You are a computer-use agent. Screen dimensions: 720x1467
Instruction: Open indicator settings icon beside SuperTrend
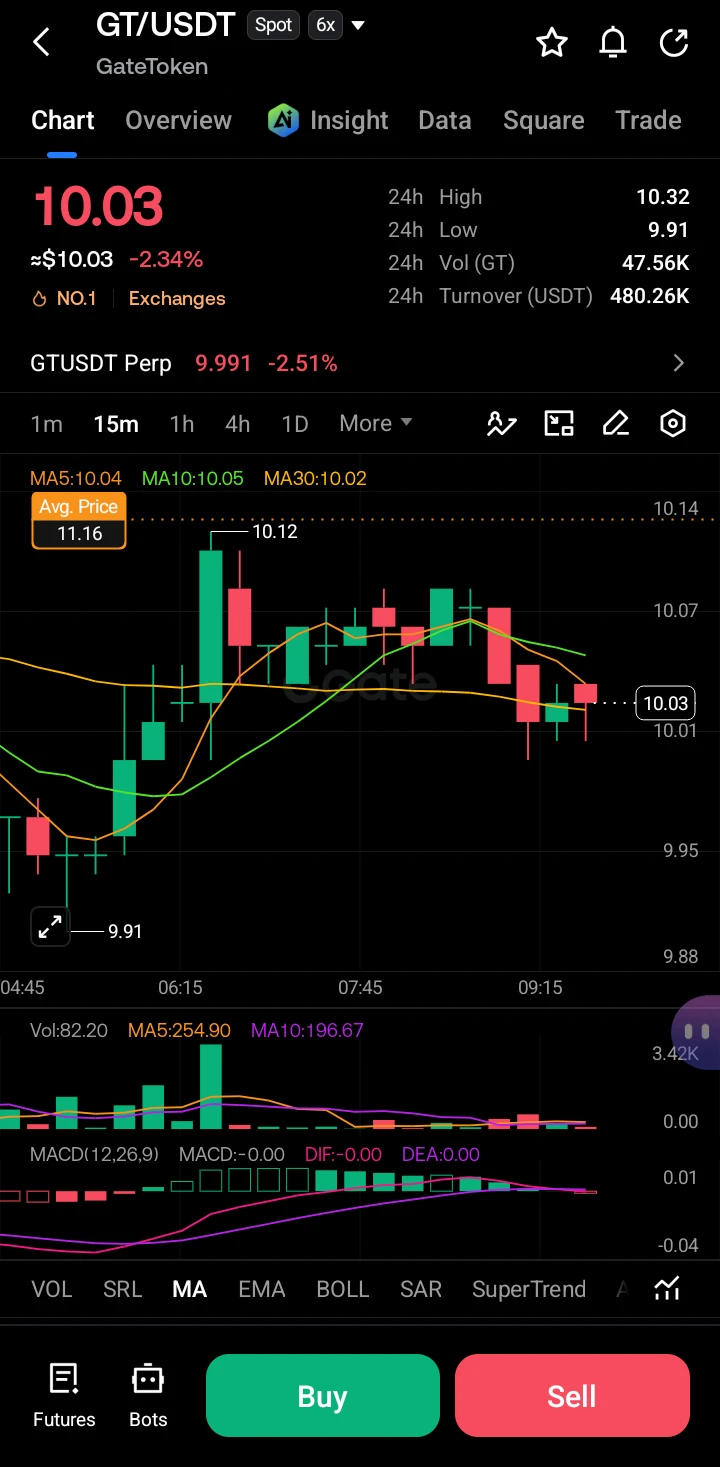point(667,1289)
